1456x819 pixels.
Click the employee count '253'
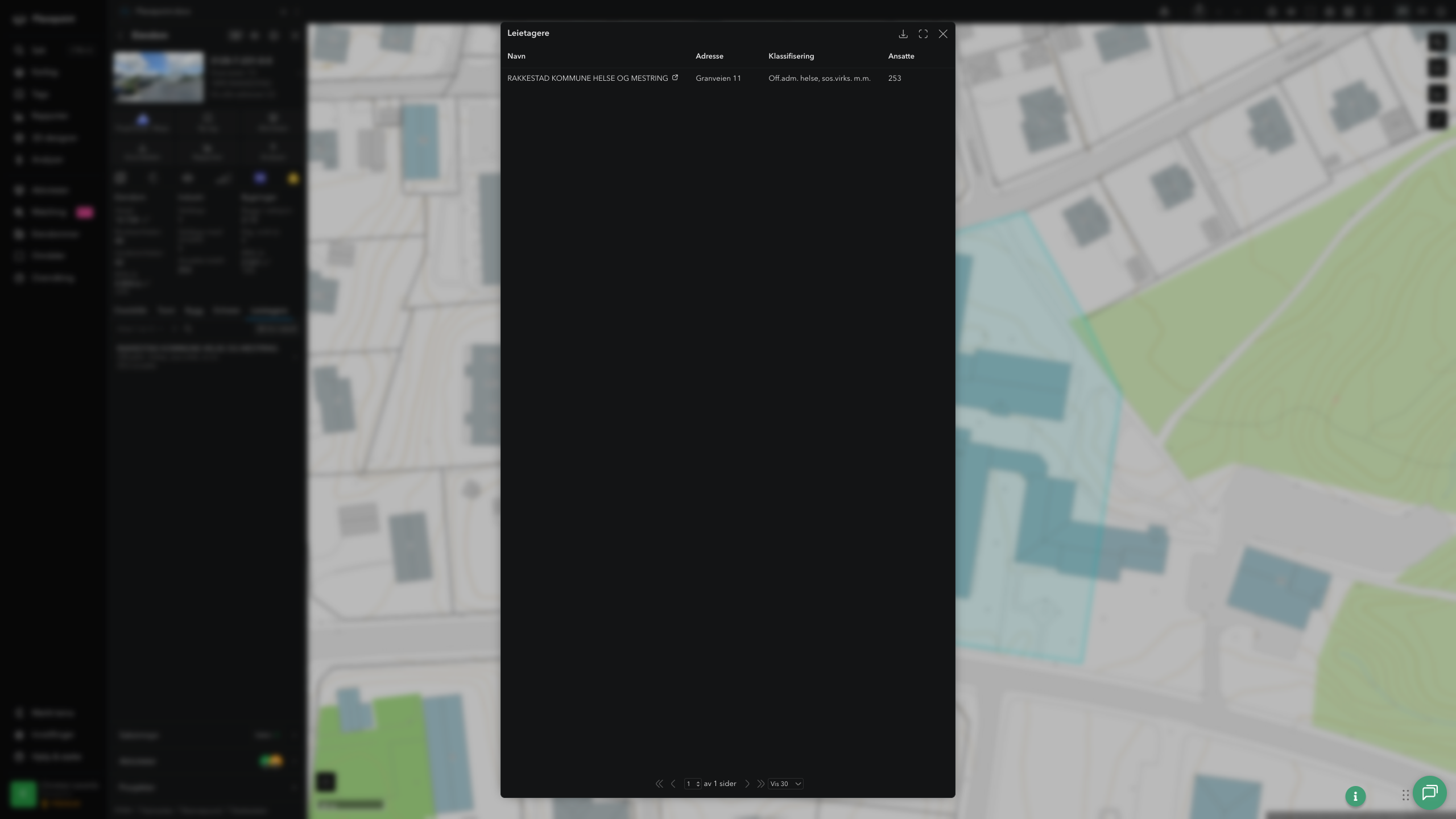click(x=895, y=78)
